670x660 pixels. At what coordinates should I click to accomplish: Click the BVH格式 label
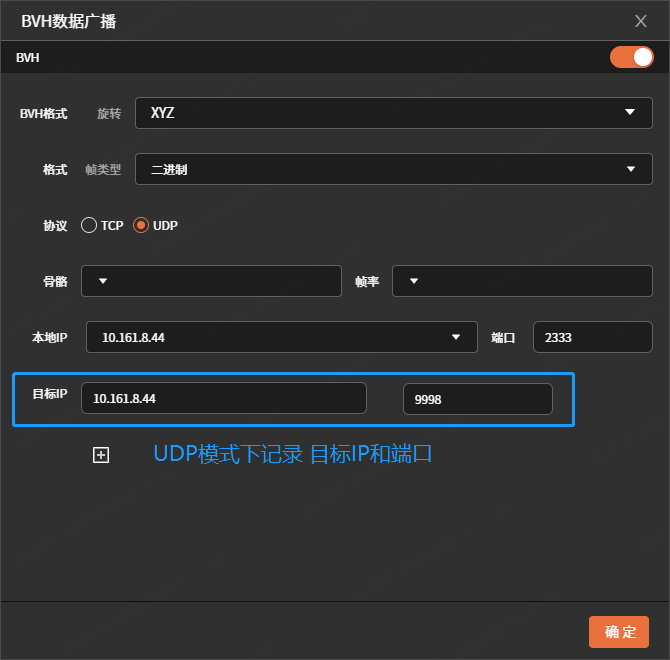[44, 114]
